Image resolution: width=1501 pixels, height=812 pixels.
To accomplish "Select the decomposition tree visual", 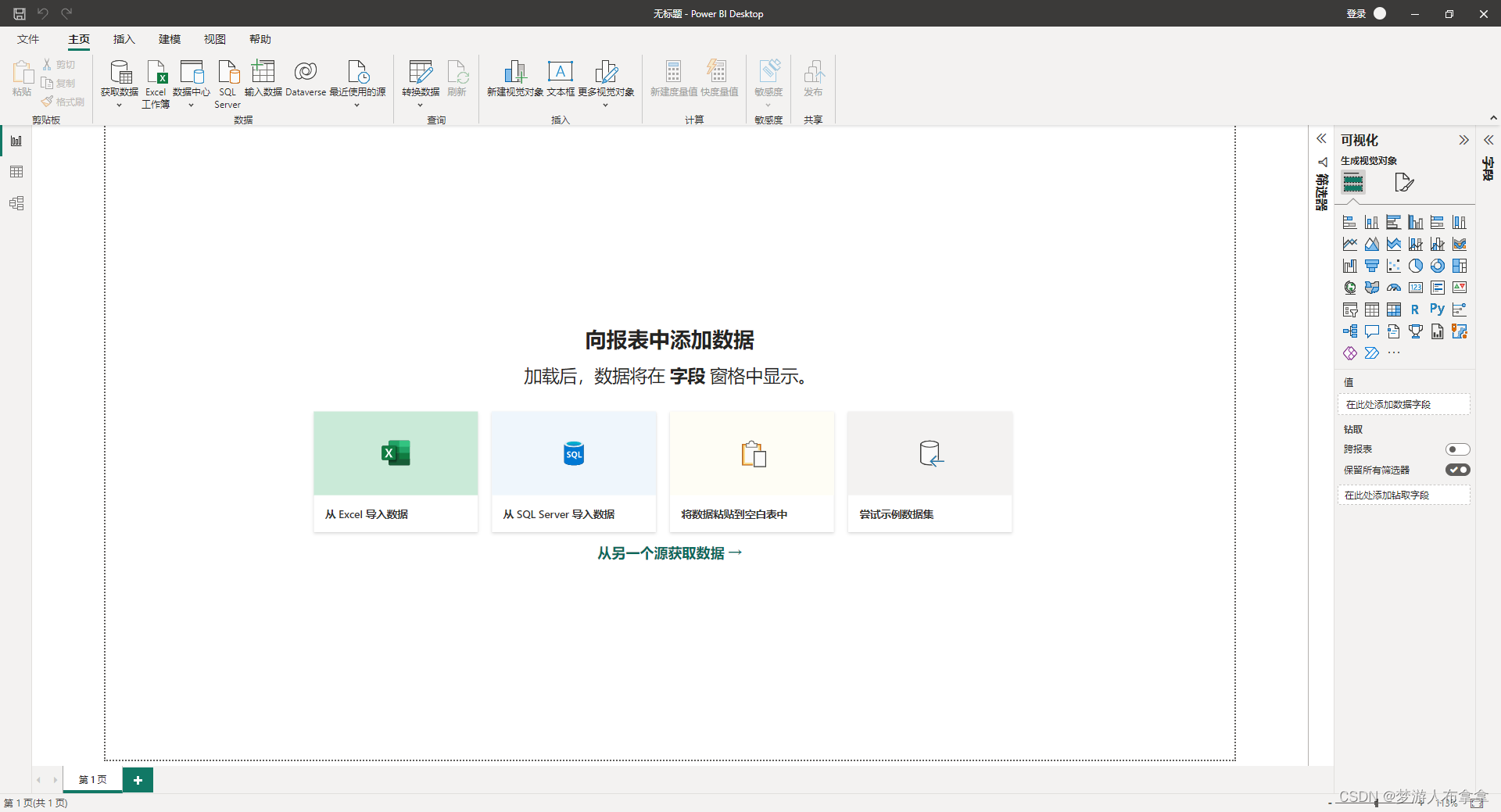I will coord(1350,332).
